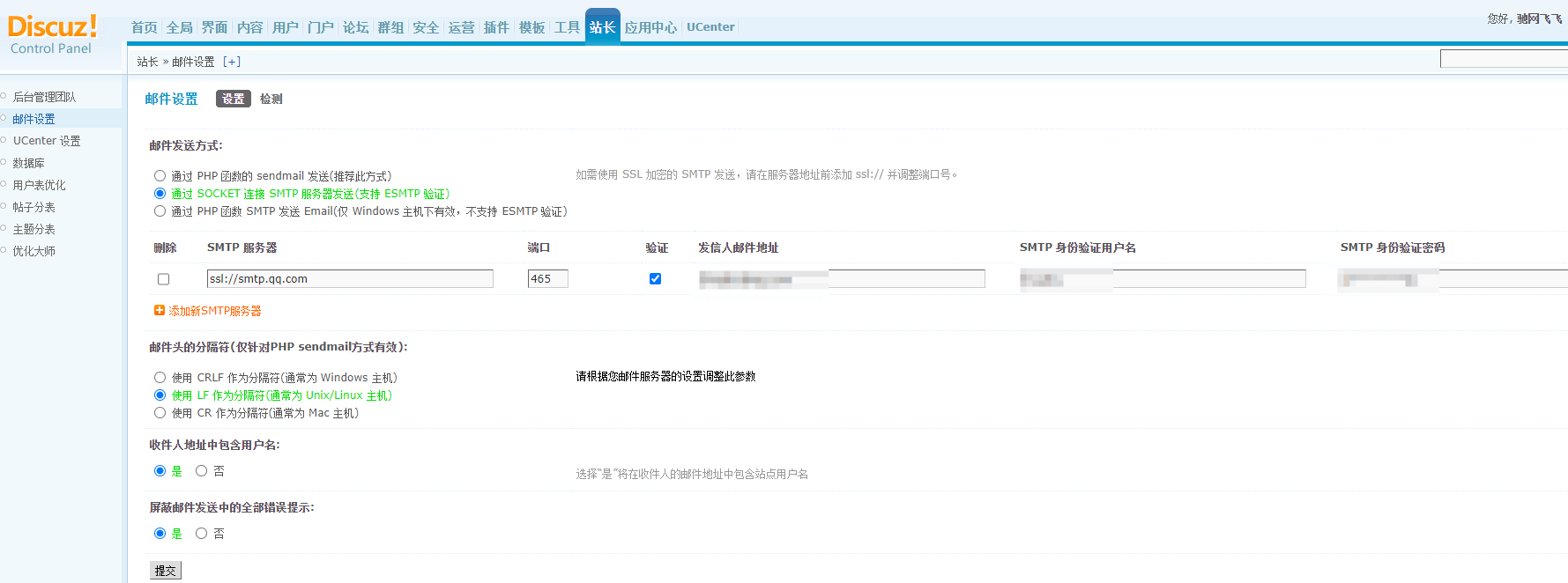1568x583 pixels.
Task: Open the 应用中心 top navigation menu
Action: pyautogui.click(x=650, y=27)
